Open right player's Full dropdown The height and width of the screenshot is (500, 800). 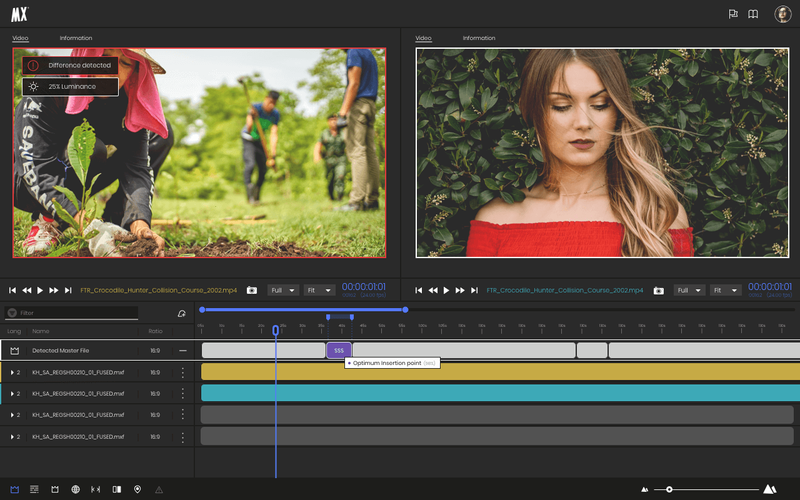pos(689,290)
